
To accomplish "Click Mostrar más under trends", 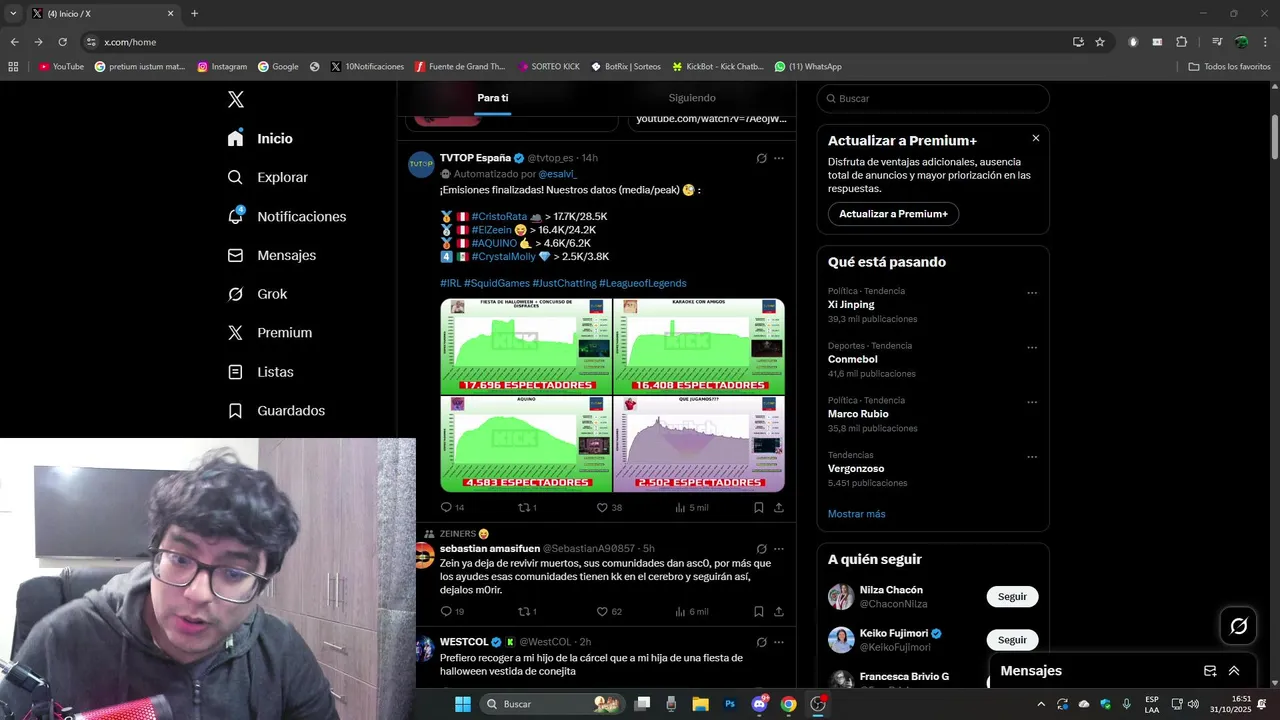I will click(x=857, y=514).
